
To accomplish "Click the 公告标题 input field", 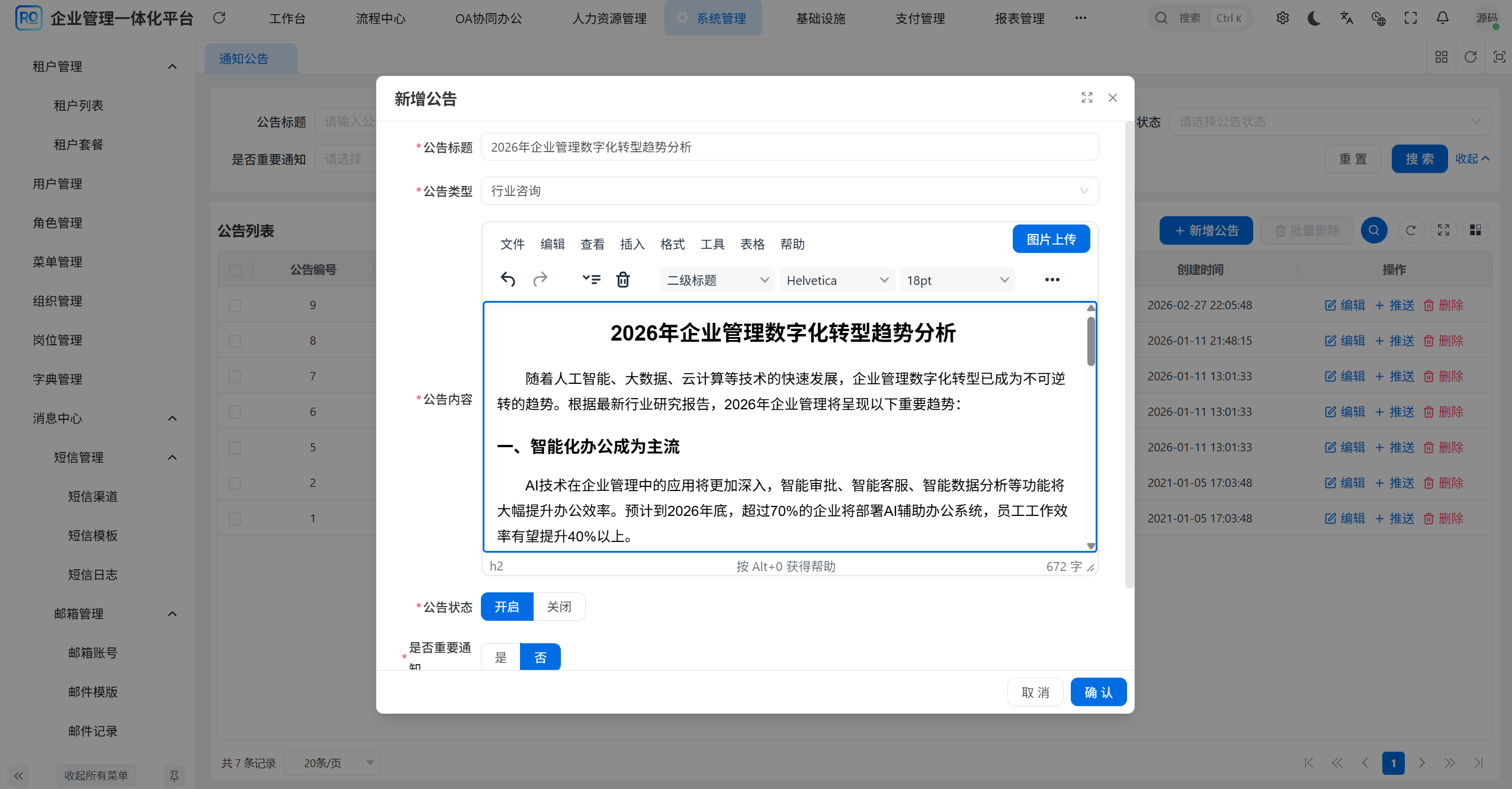I will pyautogui.click(x=789, y=147).
